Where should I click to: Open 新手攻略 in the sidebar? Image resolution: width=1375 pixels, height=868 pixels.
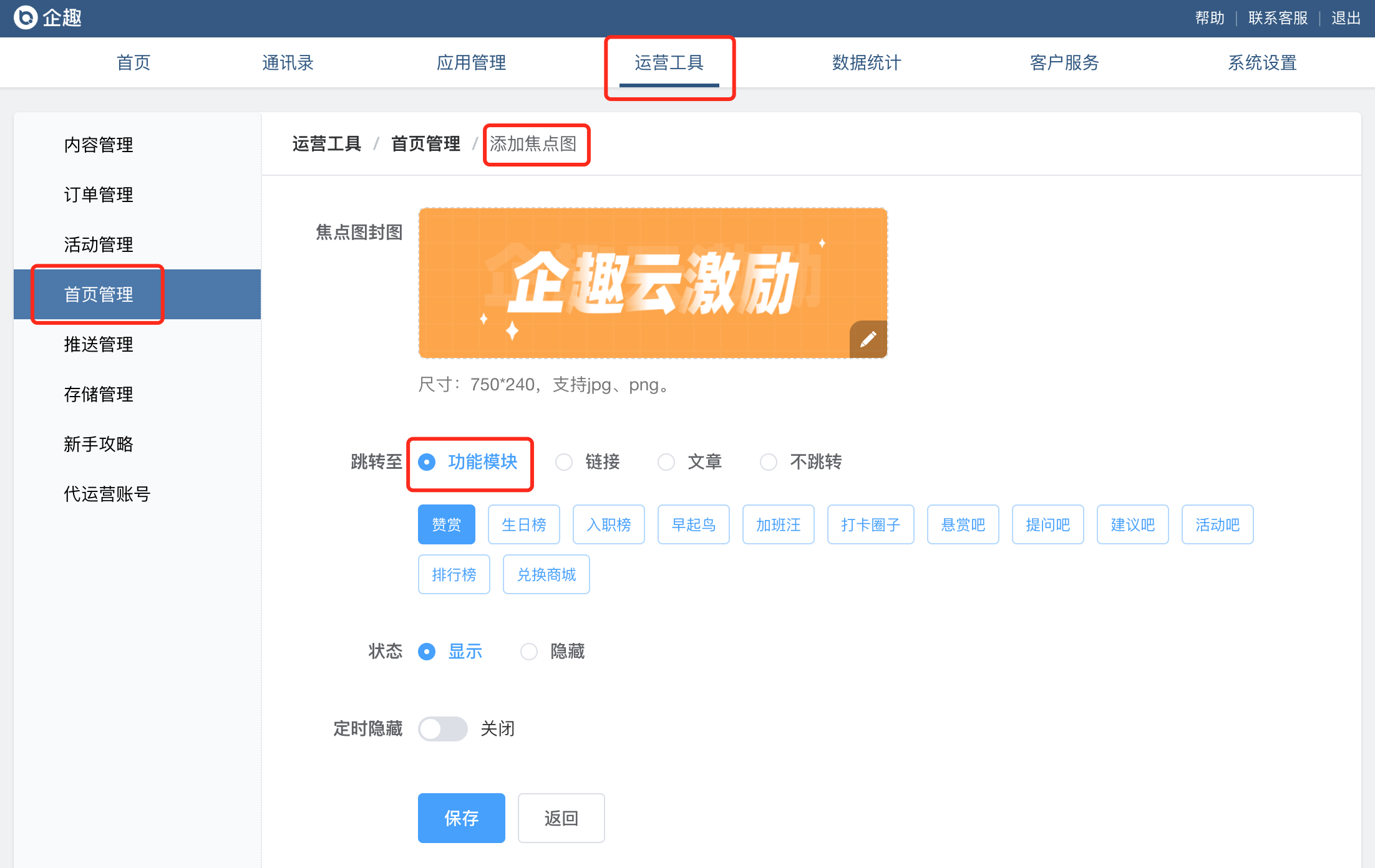137,444
